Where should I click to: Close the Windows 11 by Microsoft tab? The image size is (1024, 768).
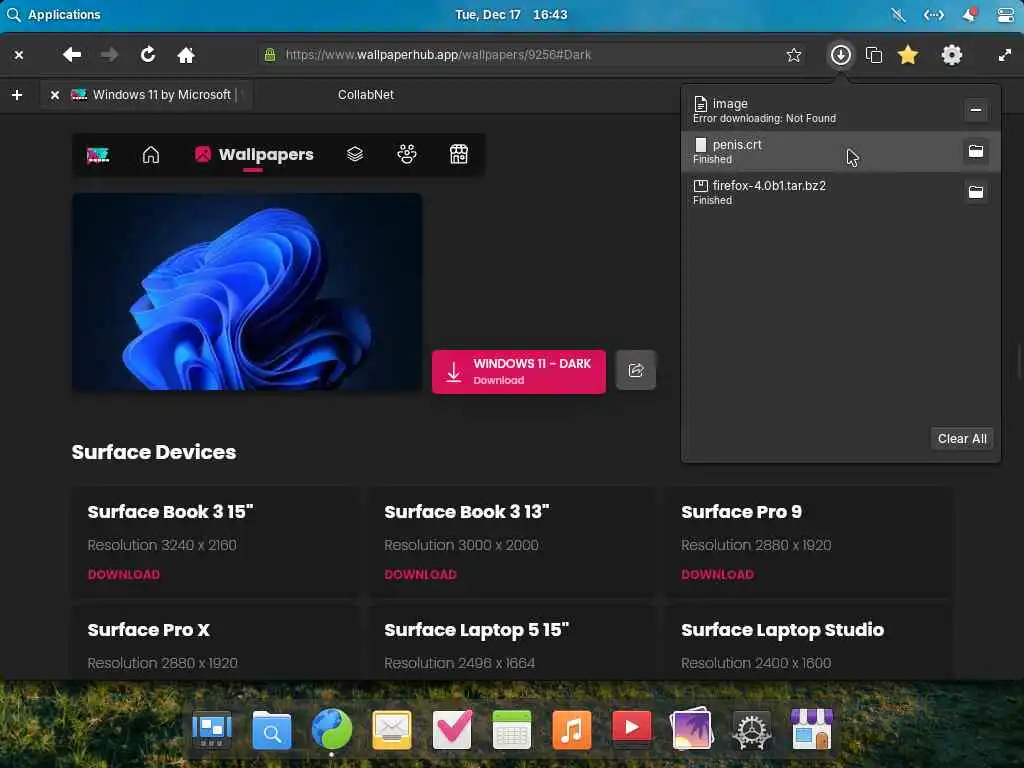[x=55, y=95]
